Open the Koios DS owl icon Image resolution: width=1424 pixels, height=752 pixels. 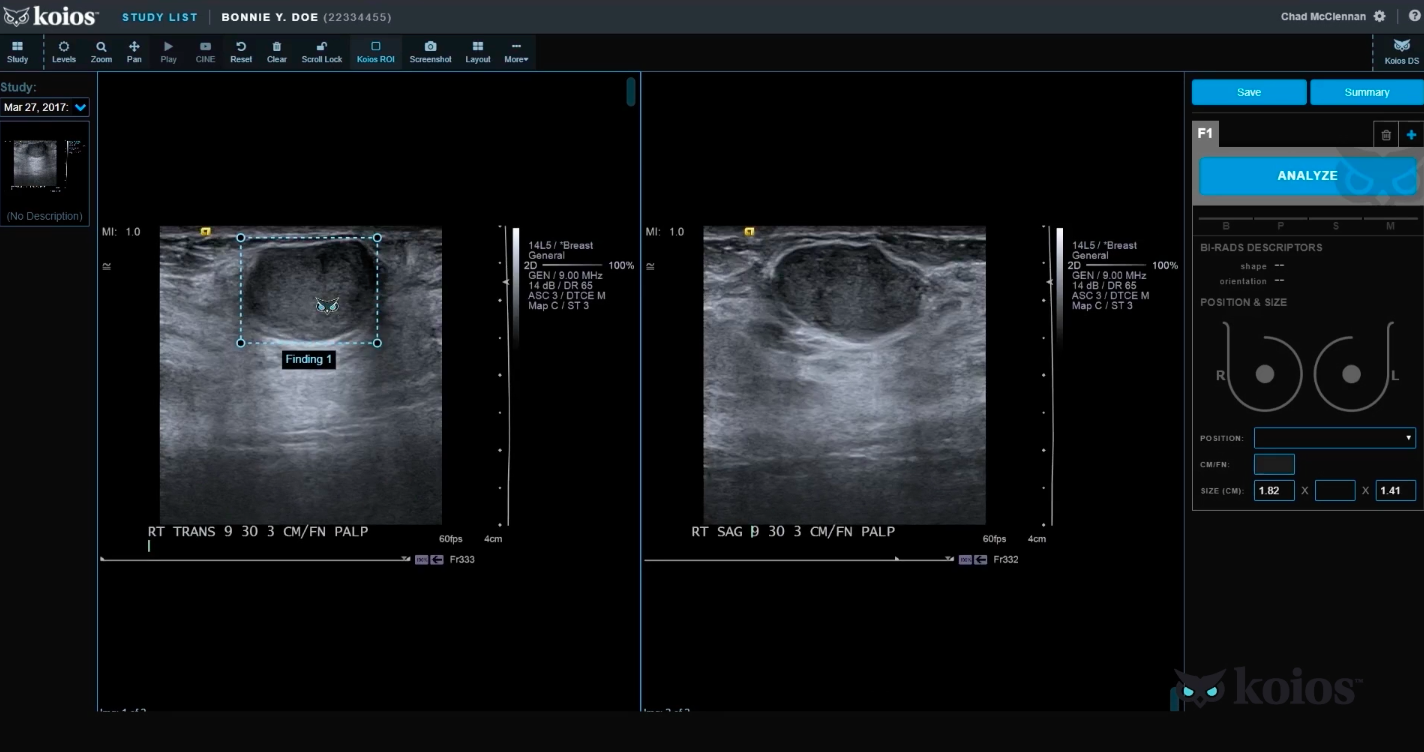pyautogui.click(x=1401, y=52)
